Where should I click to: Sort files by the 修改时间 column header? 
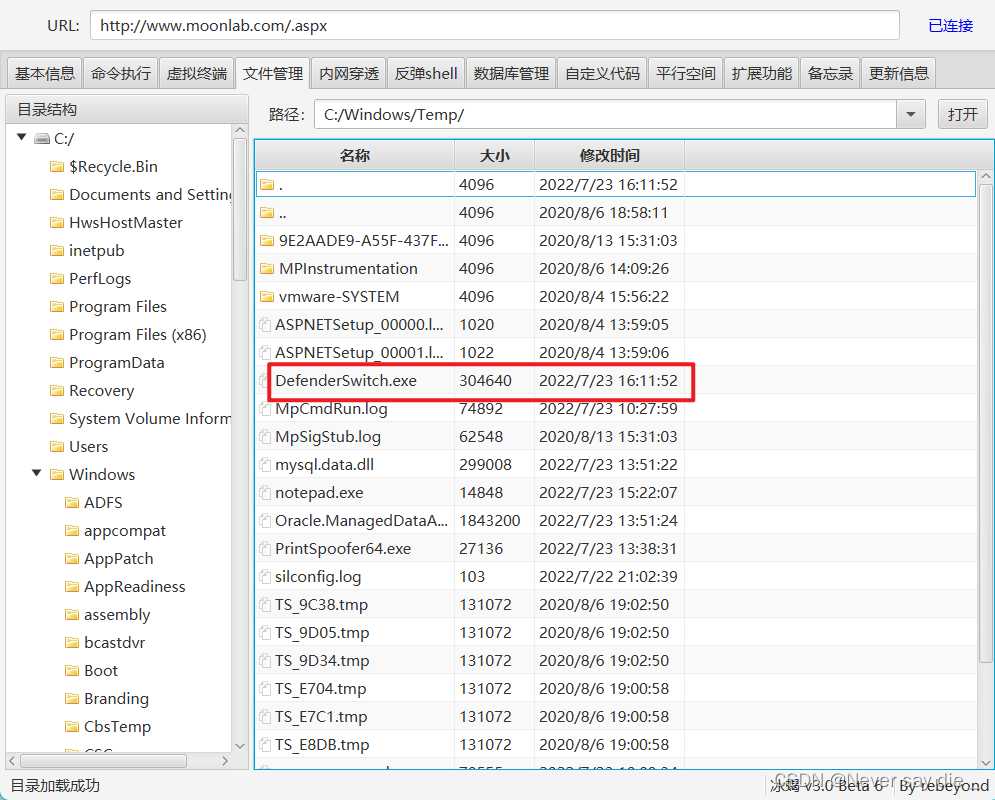point(609,155)
